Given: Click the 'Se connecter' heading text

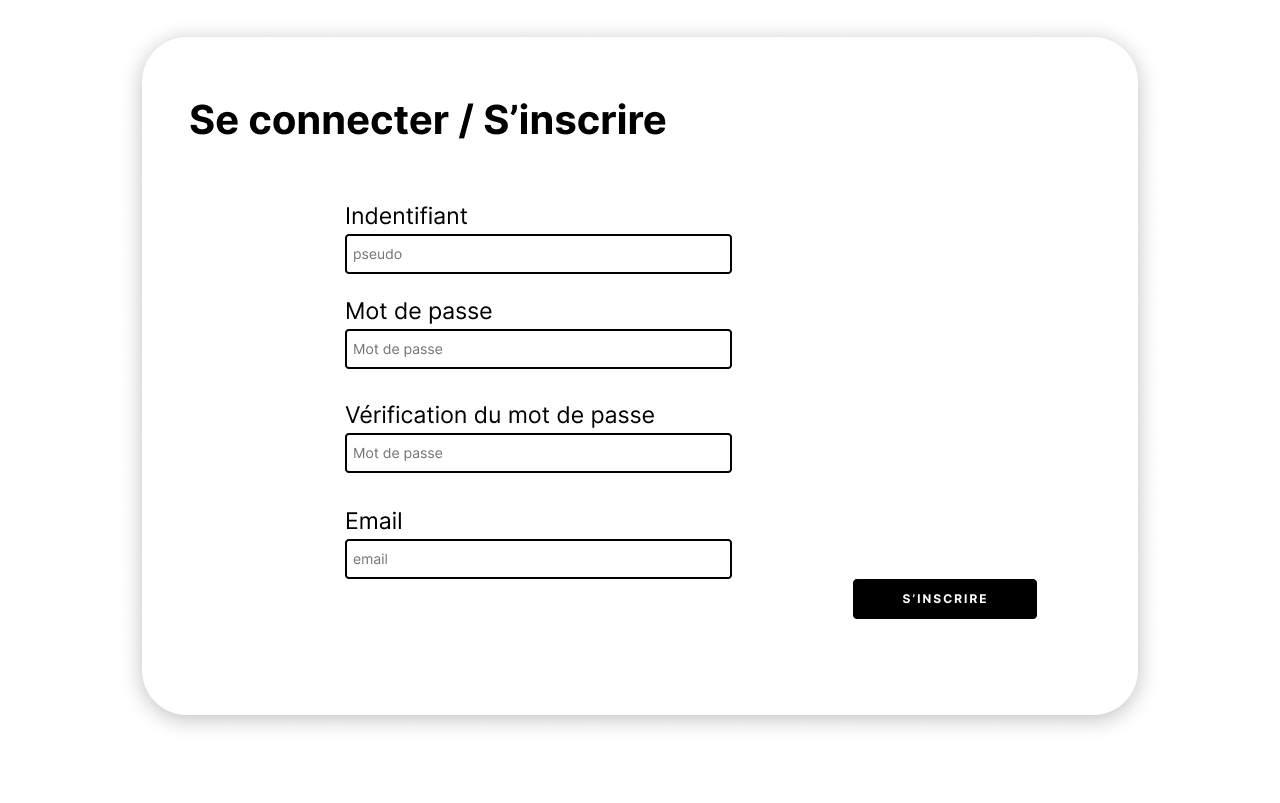Looking at the screenshot, I should click(318, 120).
